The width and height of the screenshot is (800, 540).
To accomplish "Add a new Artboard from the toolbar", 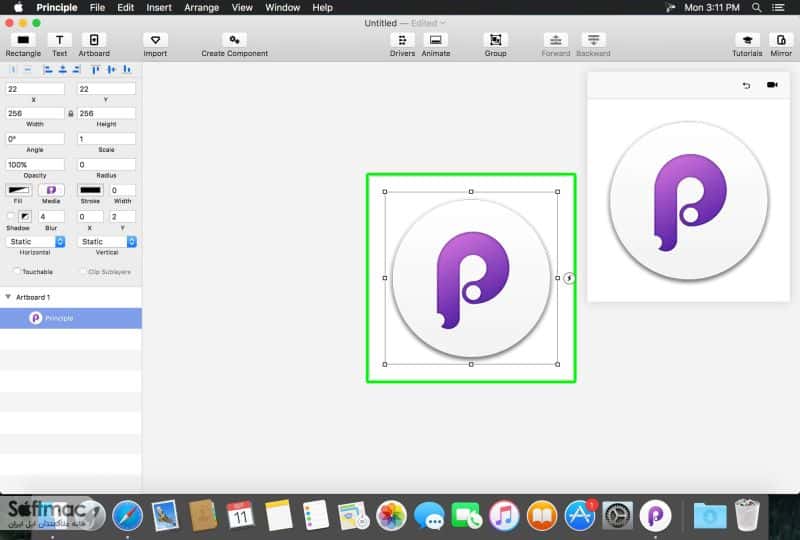I will 94,40.
